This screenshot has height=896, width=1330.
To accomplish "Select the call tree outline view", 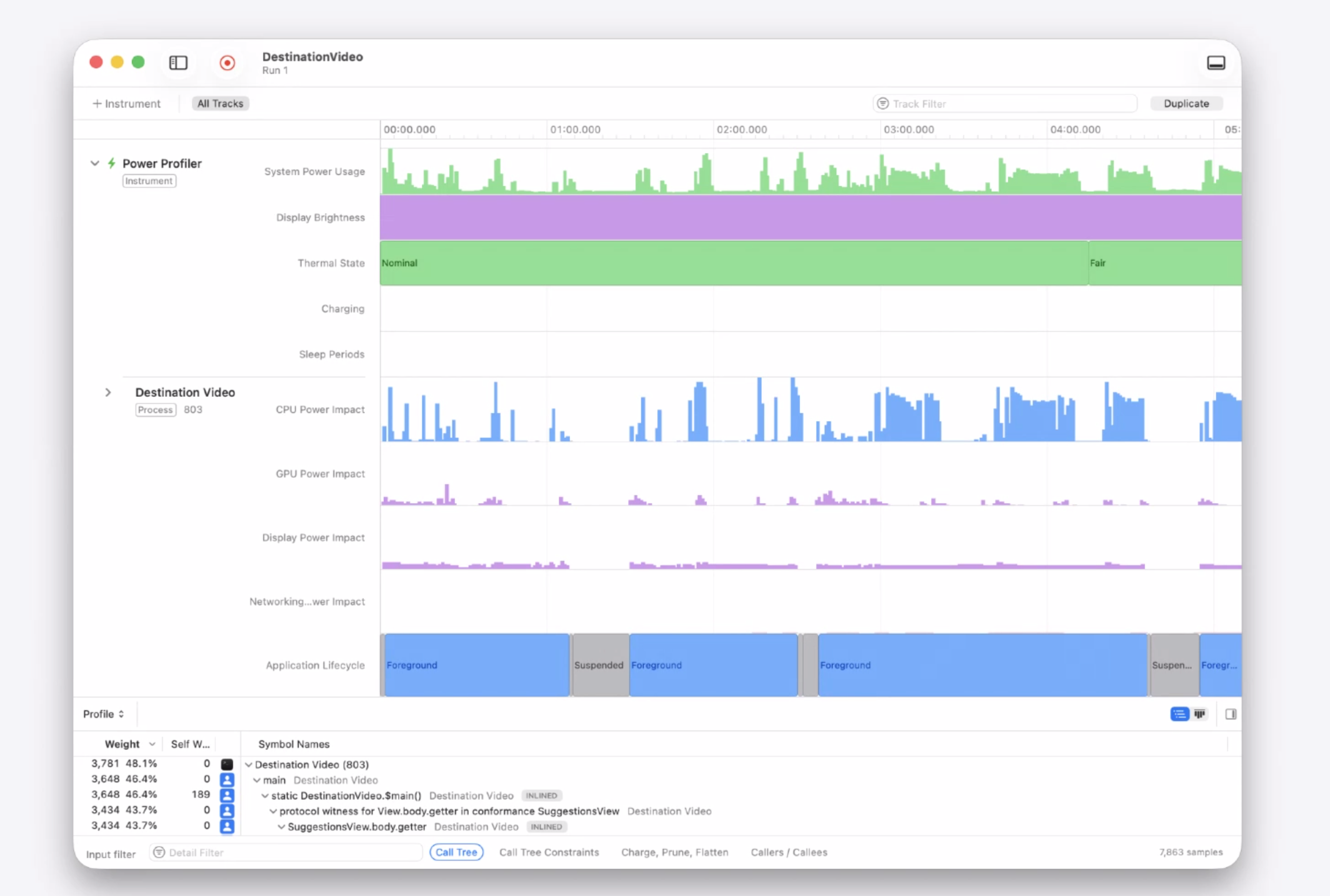I will tap(1179, 714).
